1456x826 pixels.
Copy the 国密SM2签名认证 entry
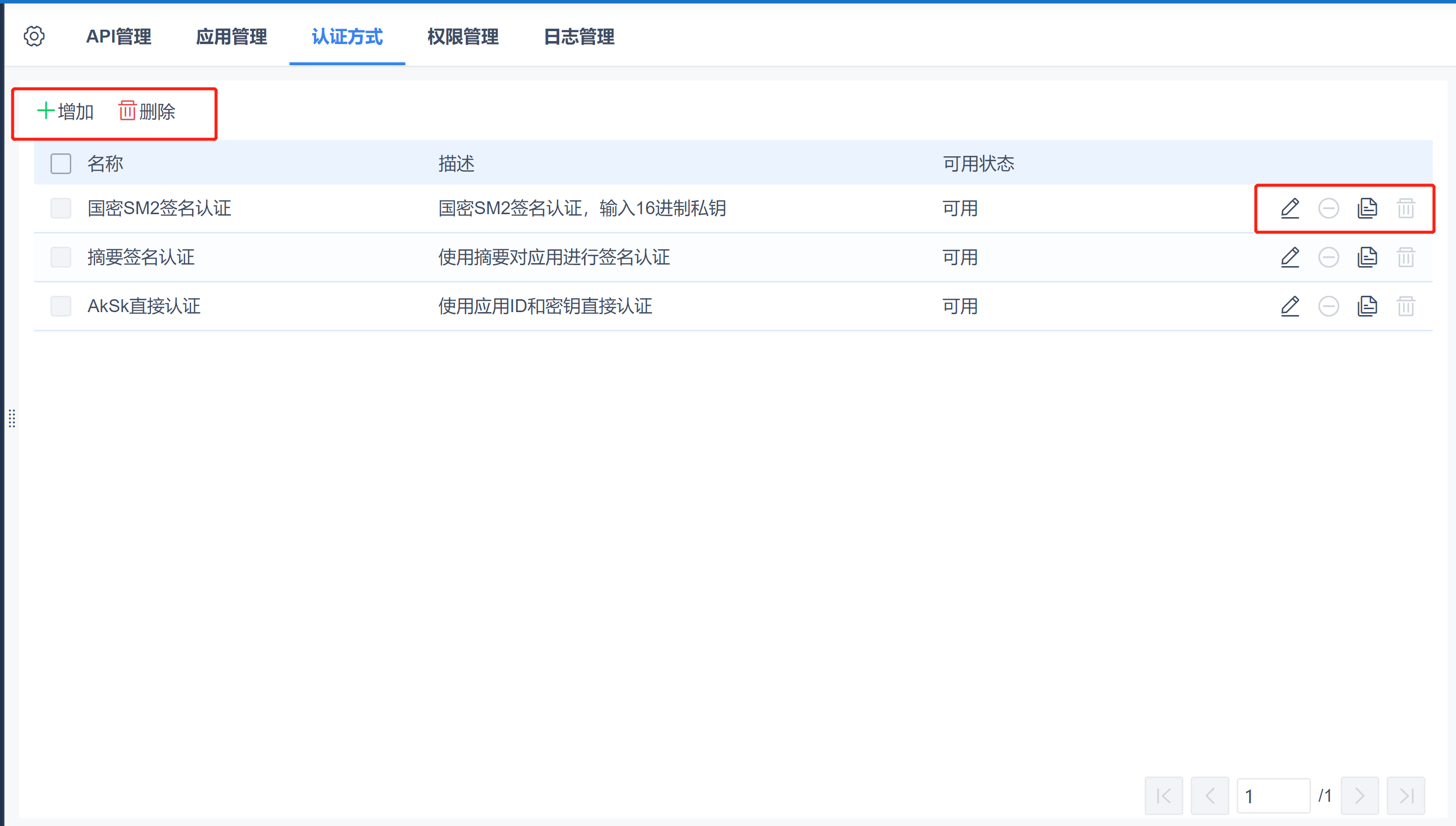point(1367,208)
